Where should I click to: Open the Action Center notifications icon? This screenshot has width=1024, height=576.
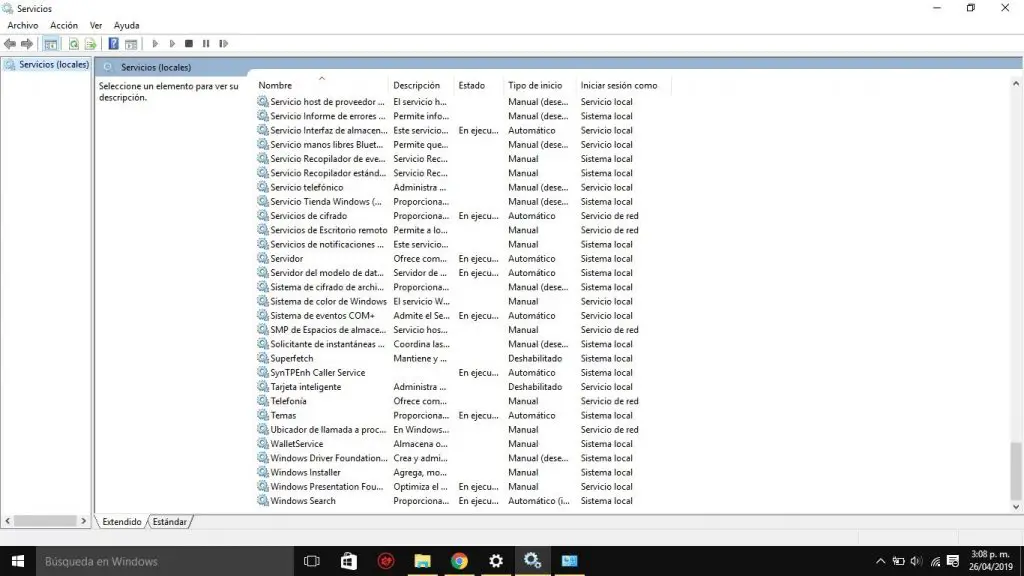click(953, 561)
